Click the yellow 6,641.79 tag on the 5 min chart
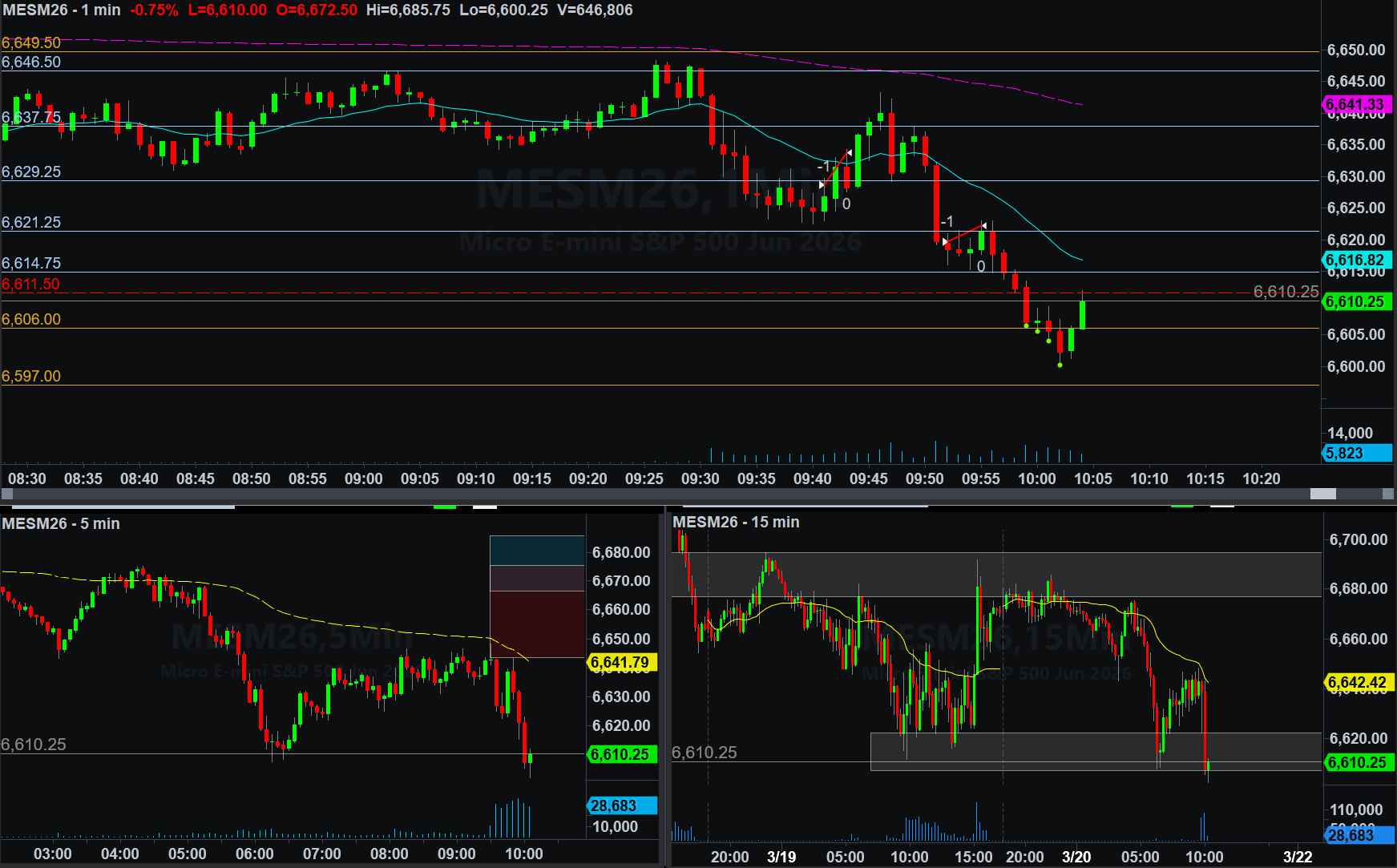This screenshot has width=1397, height=868. 621,663
